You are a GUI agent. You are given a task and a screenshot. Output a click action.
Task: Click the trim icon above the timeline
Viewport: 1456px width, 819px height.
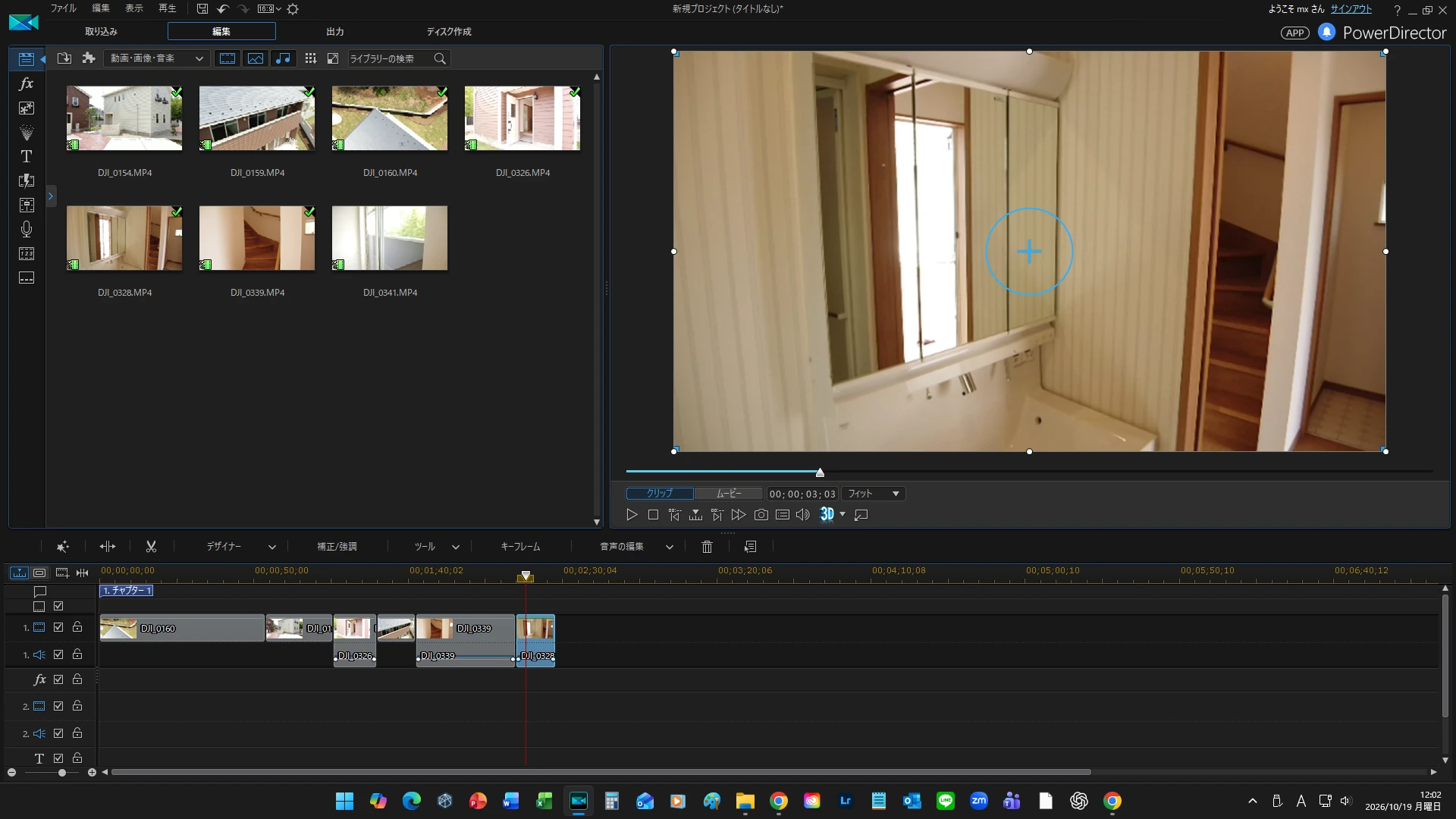108,547
